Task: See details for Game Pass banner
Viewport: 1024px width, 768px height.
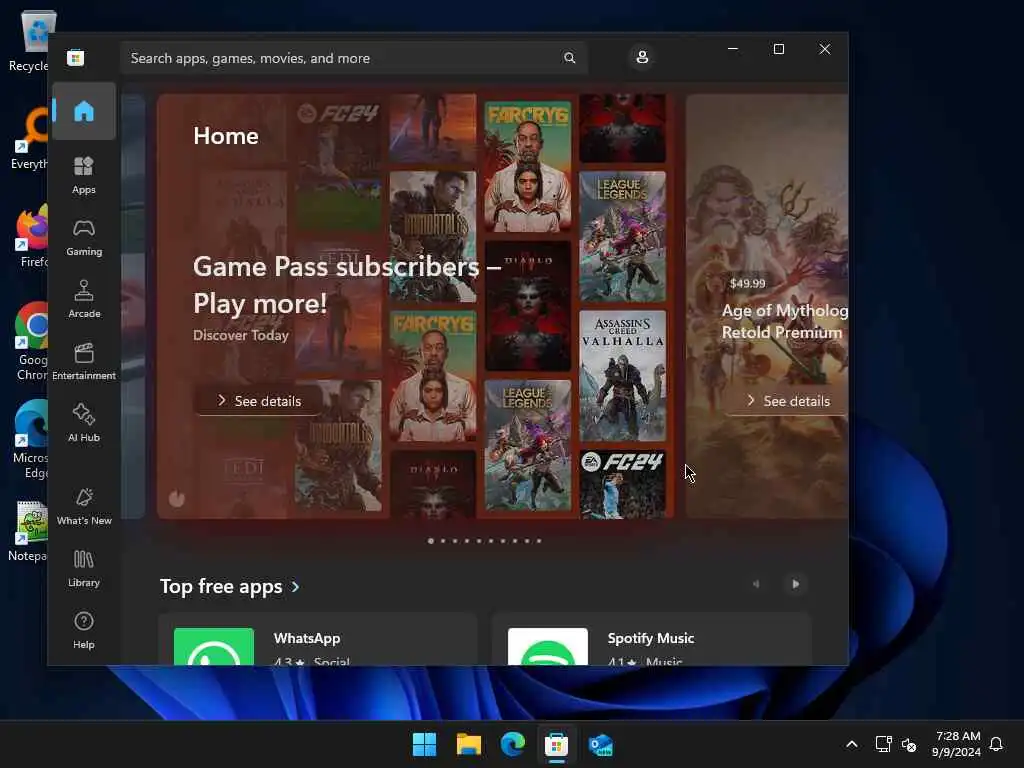Action: (x=259, y=400)
